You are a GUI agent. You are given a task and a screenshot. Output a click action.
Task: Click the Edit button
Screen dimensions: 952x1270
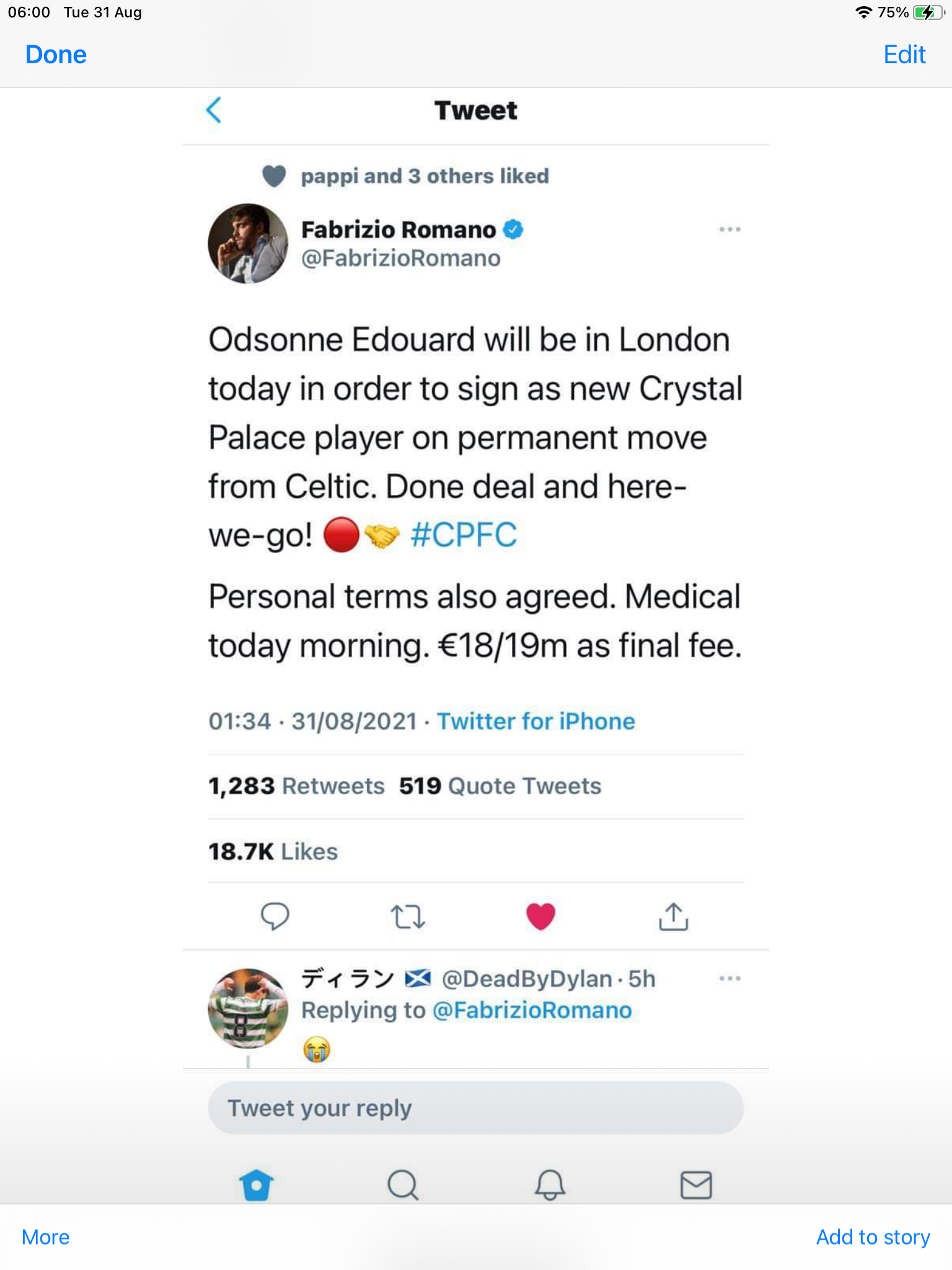click(904, 55)
